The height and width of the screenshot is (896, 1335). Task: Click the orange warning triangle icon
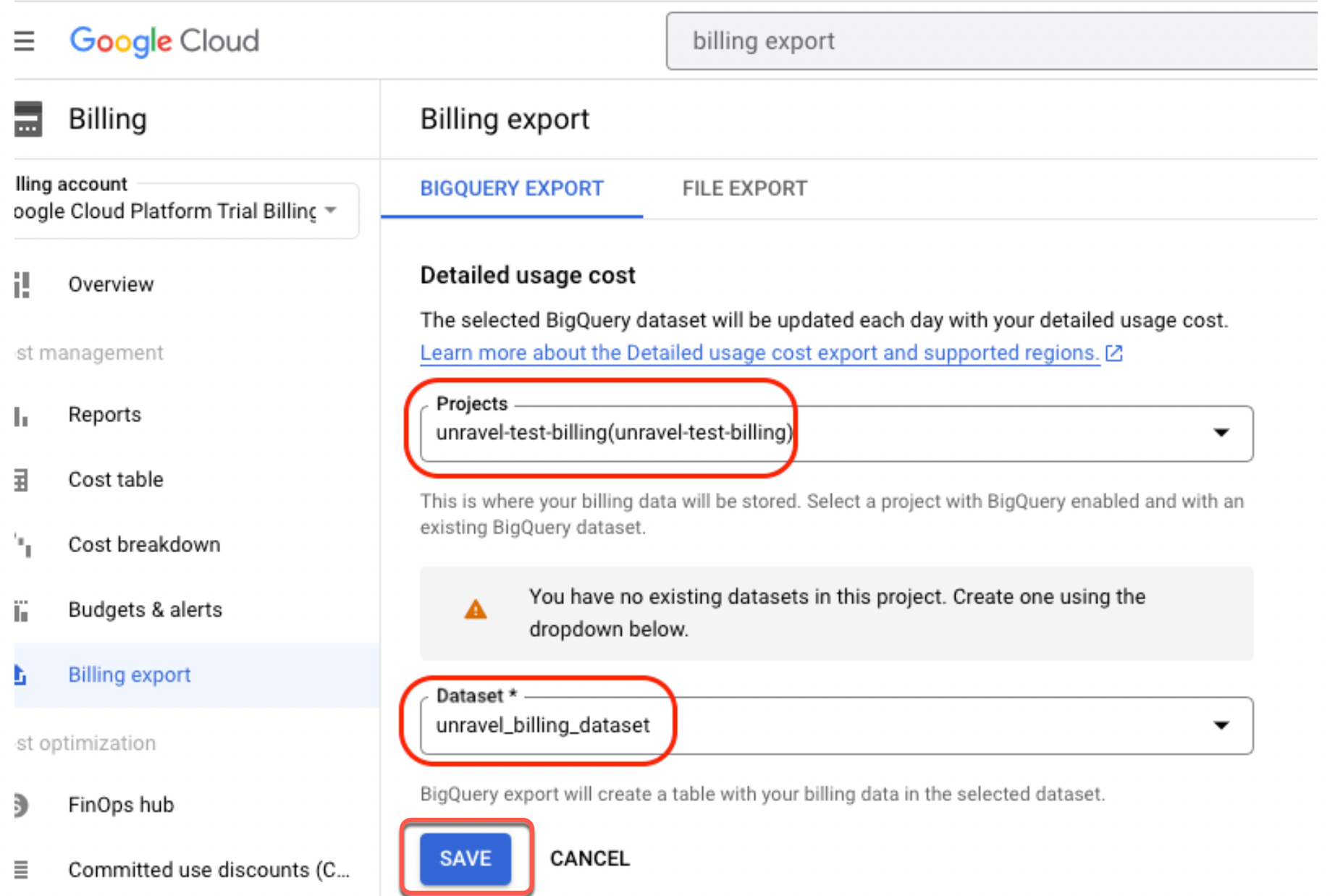476,610
